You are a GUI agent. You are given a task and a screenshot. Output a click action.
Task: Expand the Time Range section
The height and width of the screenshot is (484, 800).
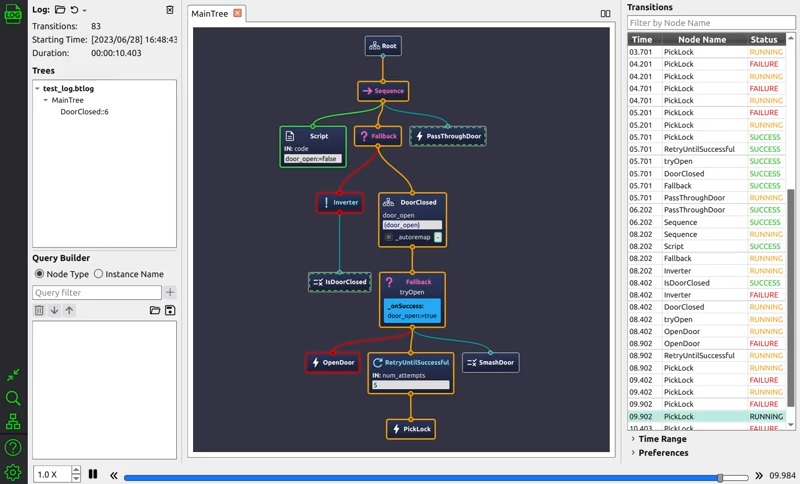(x=633, y=439)
